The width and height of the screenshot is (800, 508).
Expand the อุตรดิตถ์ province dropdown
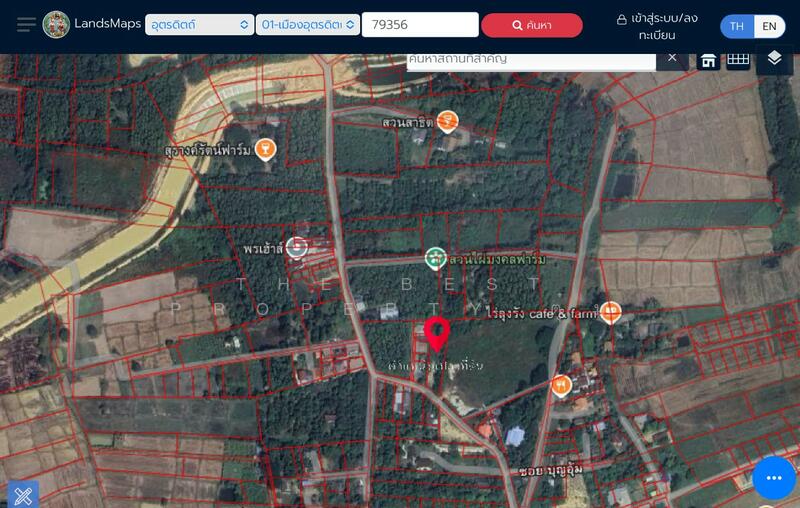[199, 25]
